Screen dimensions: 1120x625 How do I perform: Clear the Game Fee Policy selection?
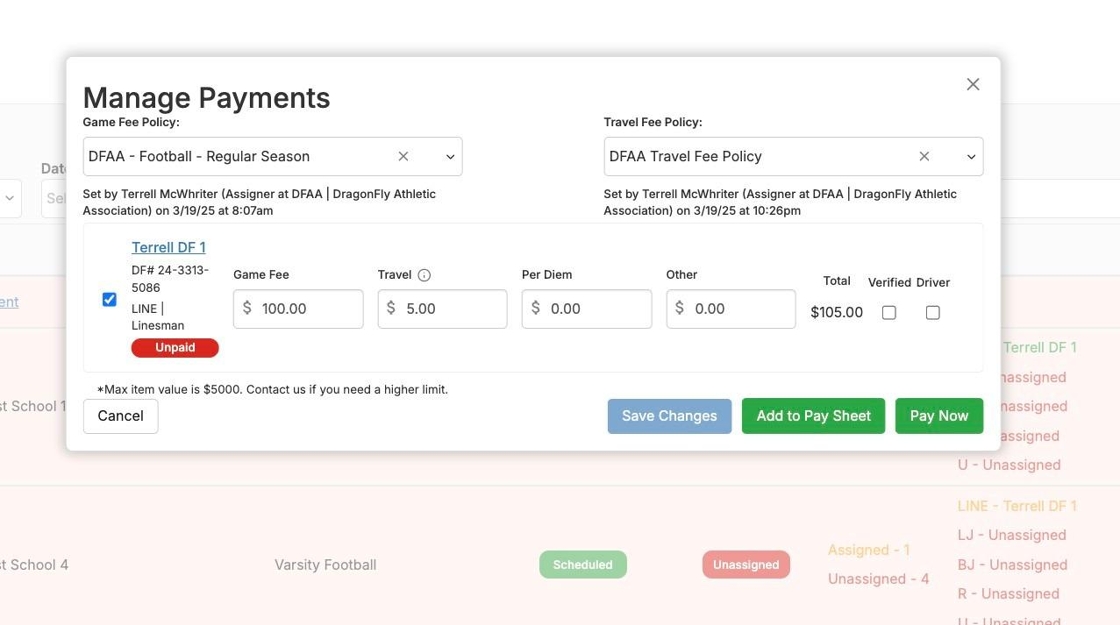(x=403, y=157)
